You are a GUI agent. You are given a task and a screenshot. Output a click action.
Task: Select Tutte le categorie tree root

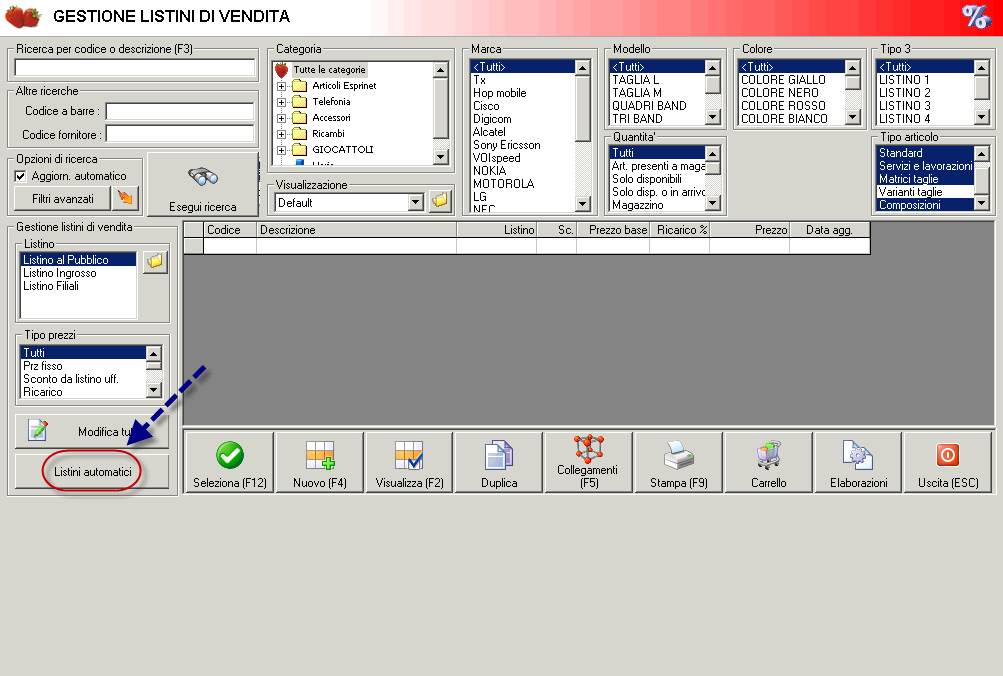(x=329, y=70)
